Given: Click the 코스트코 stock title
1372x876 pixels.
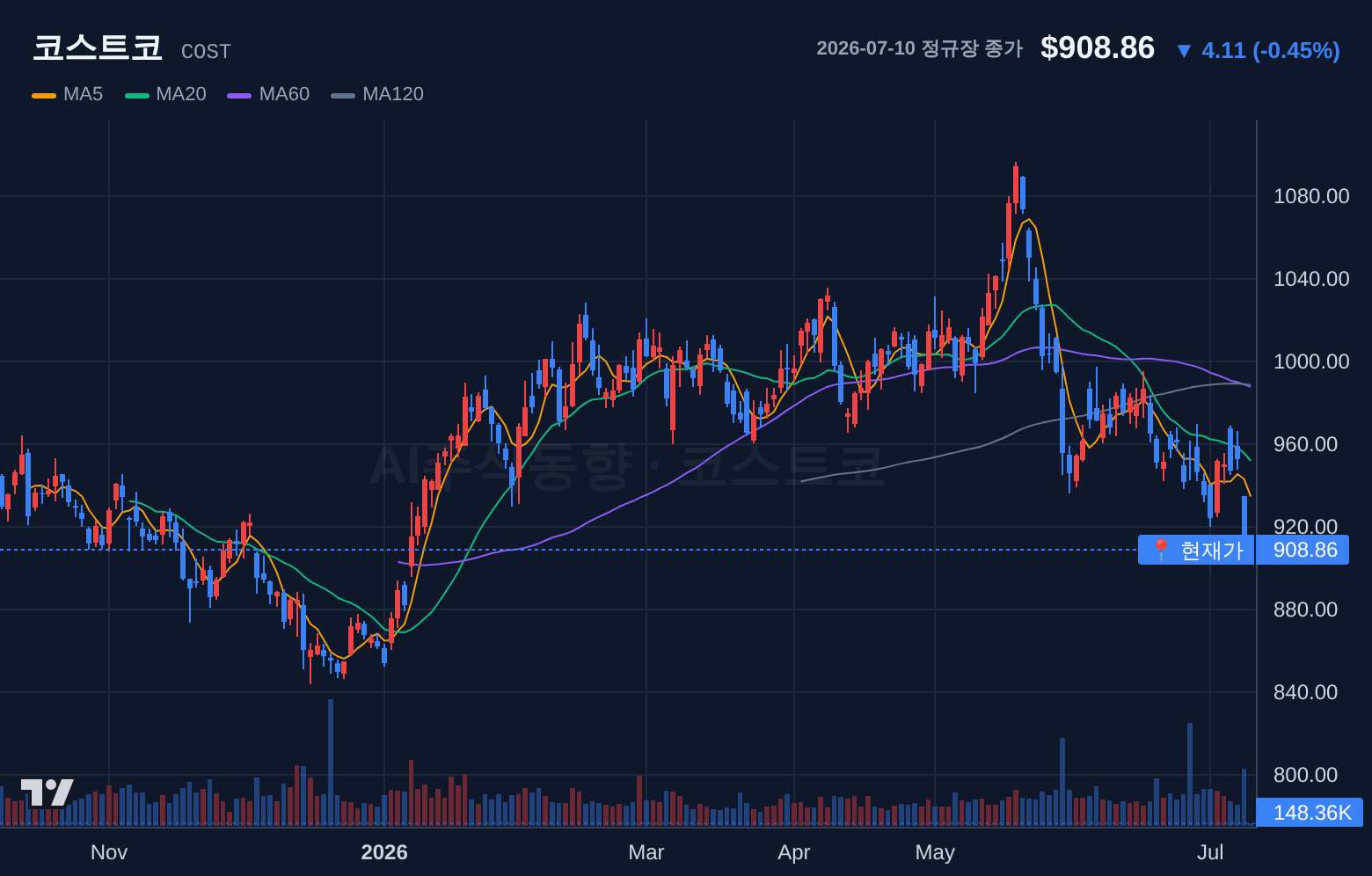Looking at the screenshot, I should tap(98, 47).
